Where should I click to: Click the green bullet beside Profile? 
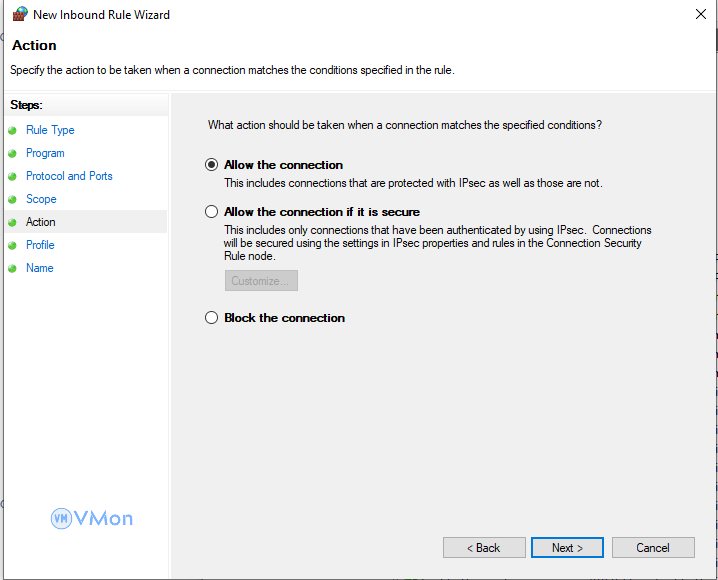point(13,245)
